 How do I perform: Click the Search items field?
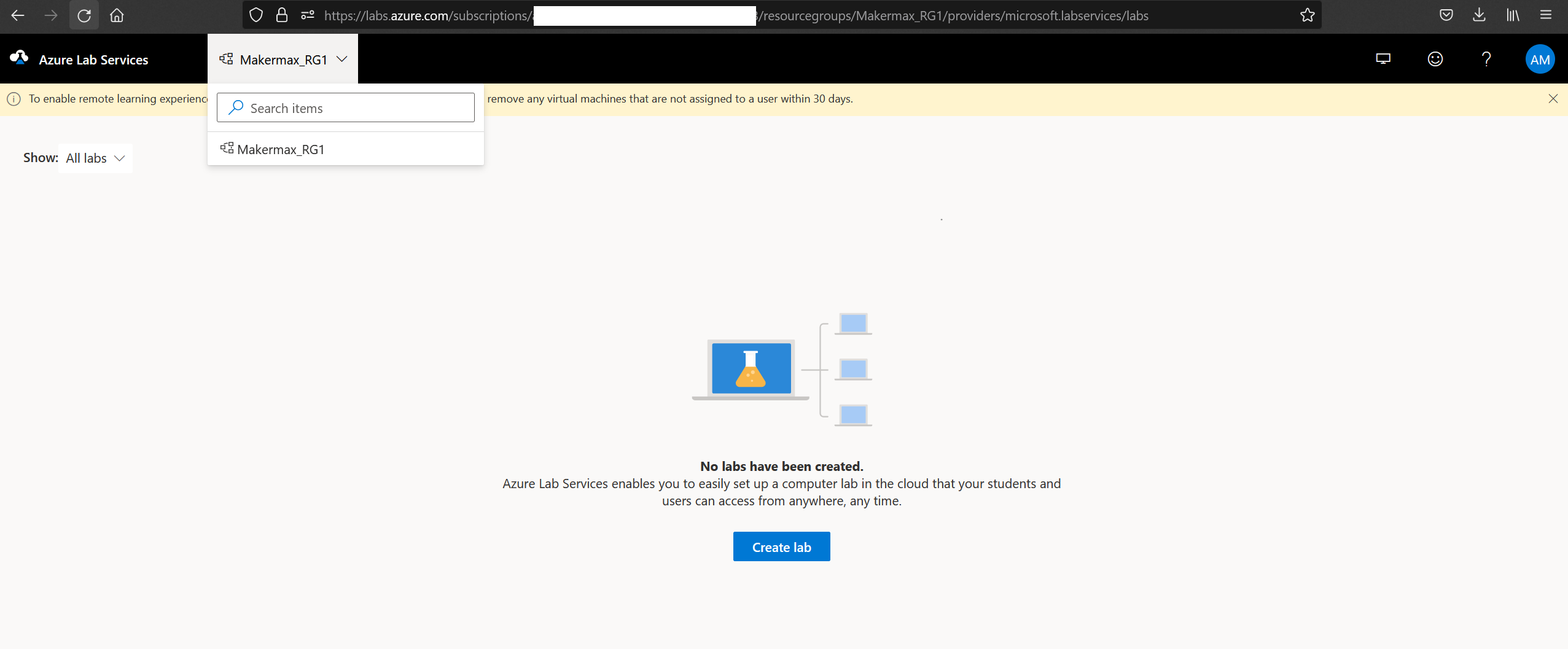click(346, 107)
